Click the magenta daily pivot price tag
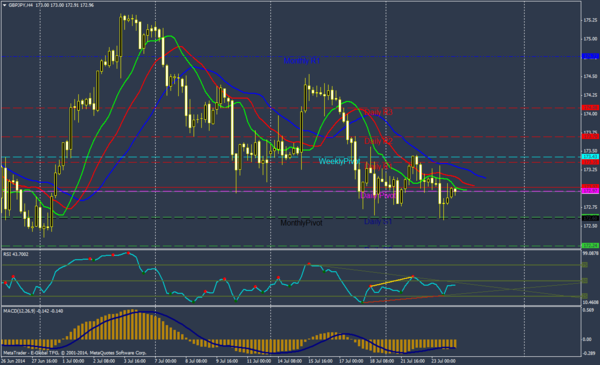This screenshot has width=600, height=365. tap(590, 191)
